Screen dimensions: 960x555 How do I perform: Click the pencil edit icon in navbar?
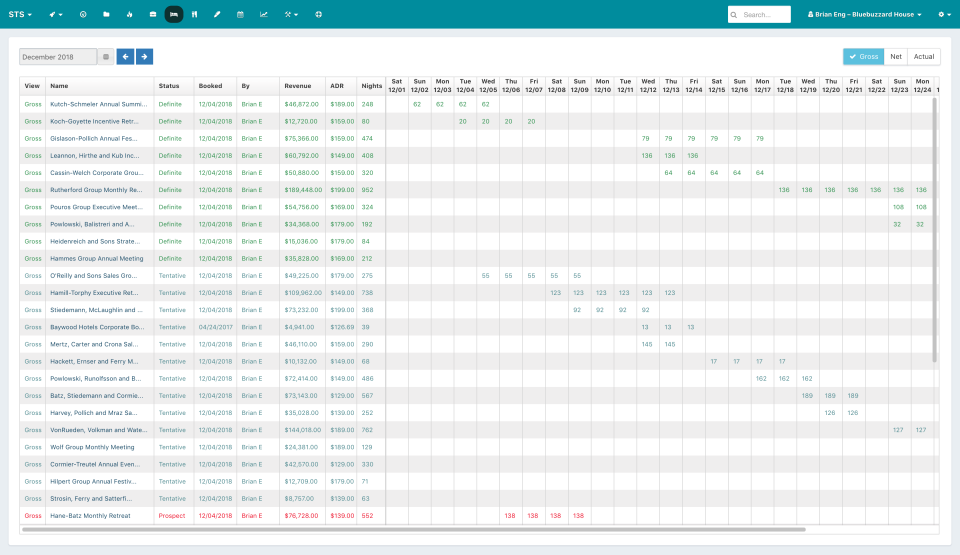217,14
